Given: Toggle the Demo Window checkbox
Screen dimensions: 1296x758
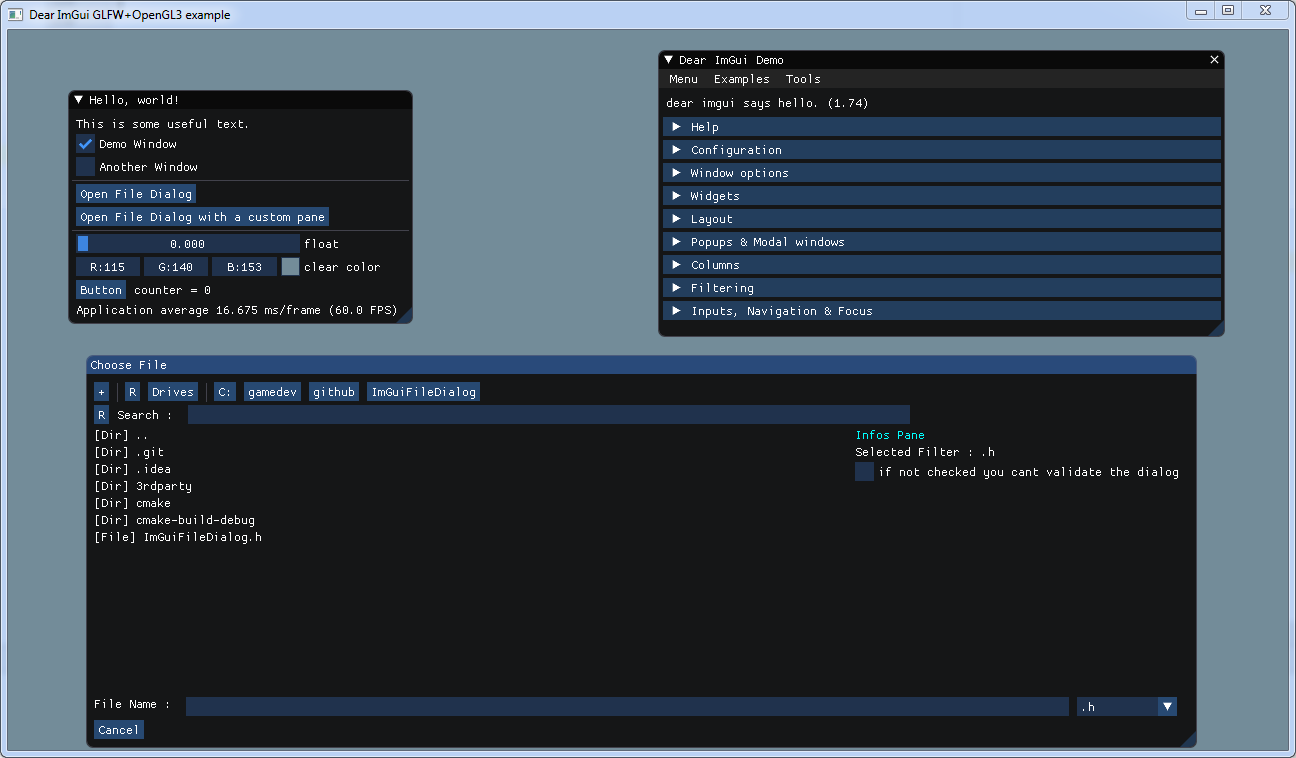Looking at the screenshot, I should click(86, 144).
